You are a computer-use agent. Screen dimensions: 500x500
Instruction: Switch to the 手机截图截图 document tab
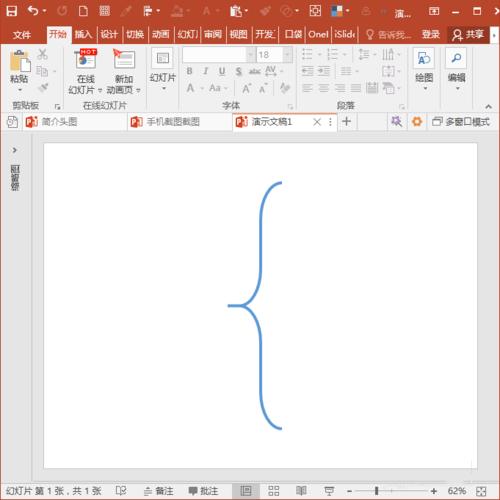coord(173,122)
